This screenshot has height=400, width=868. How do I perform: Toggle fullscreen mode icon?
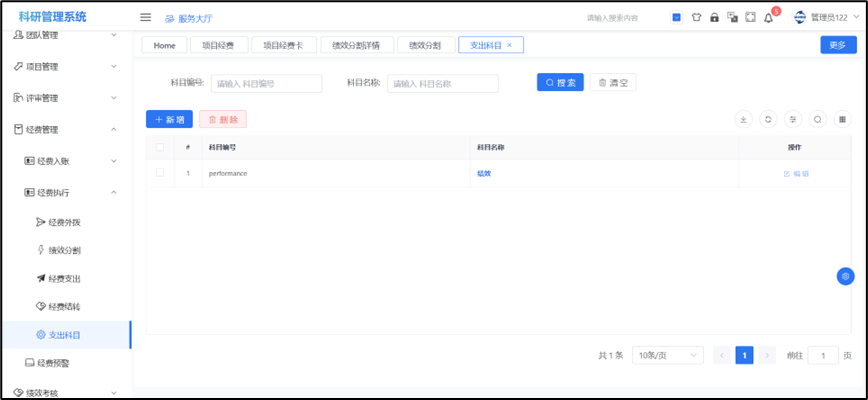(x=750, y=18)
